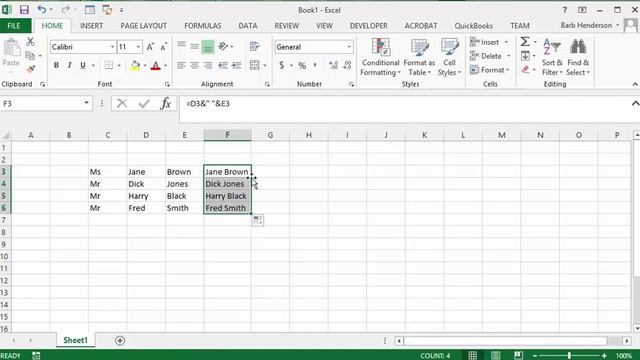
Task: Open the Find & Select button
Action: coord(578,57)
